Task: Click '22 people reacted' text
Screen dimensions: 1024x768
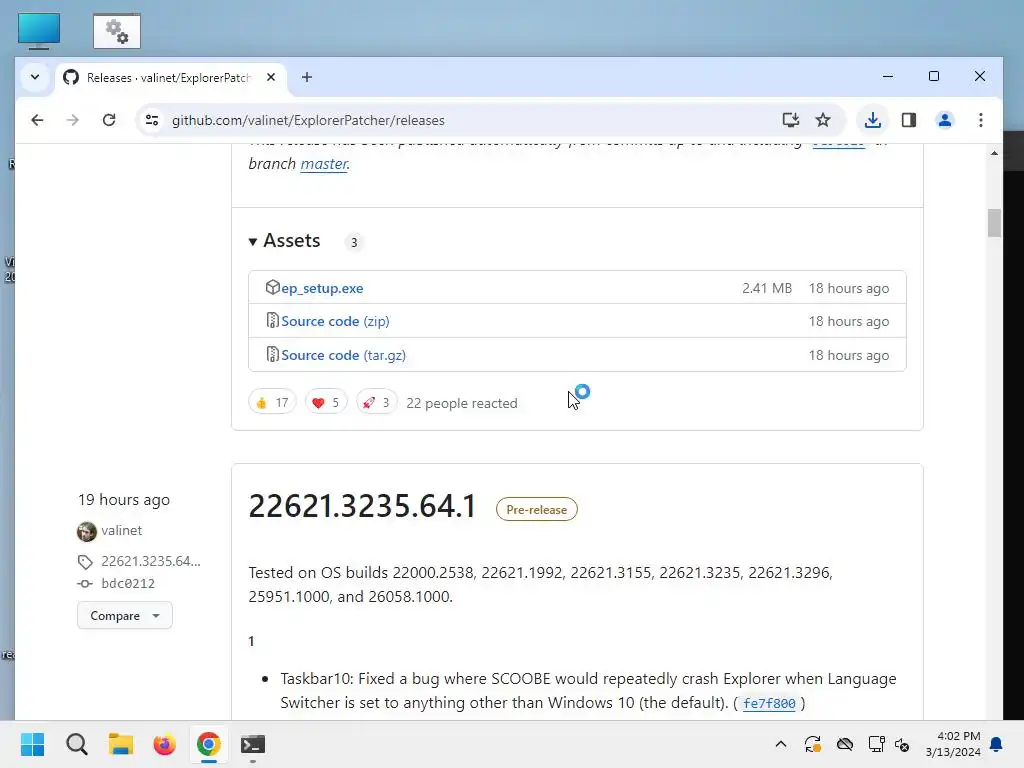Action: [x=462, y=403]
